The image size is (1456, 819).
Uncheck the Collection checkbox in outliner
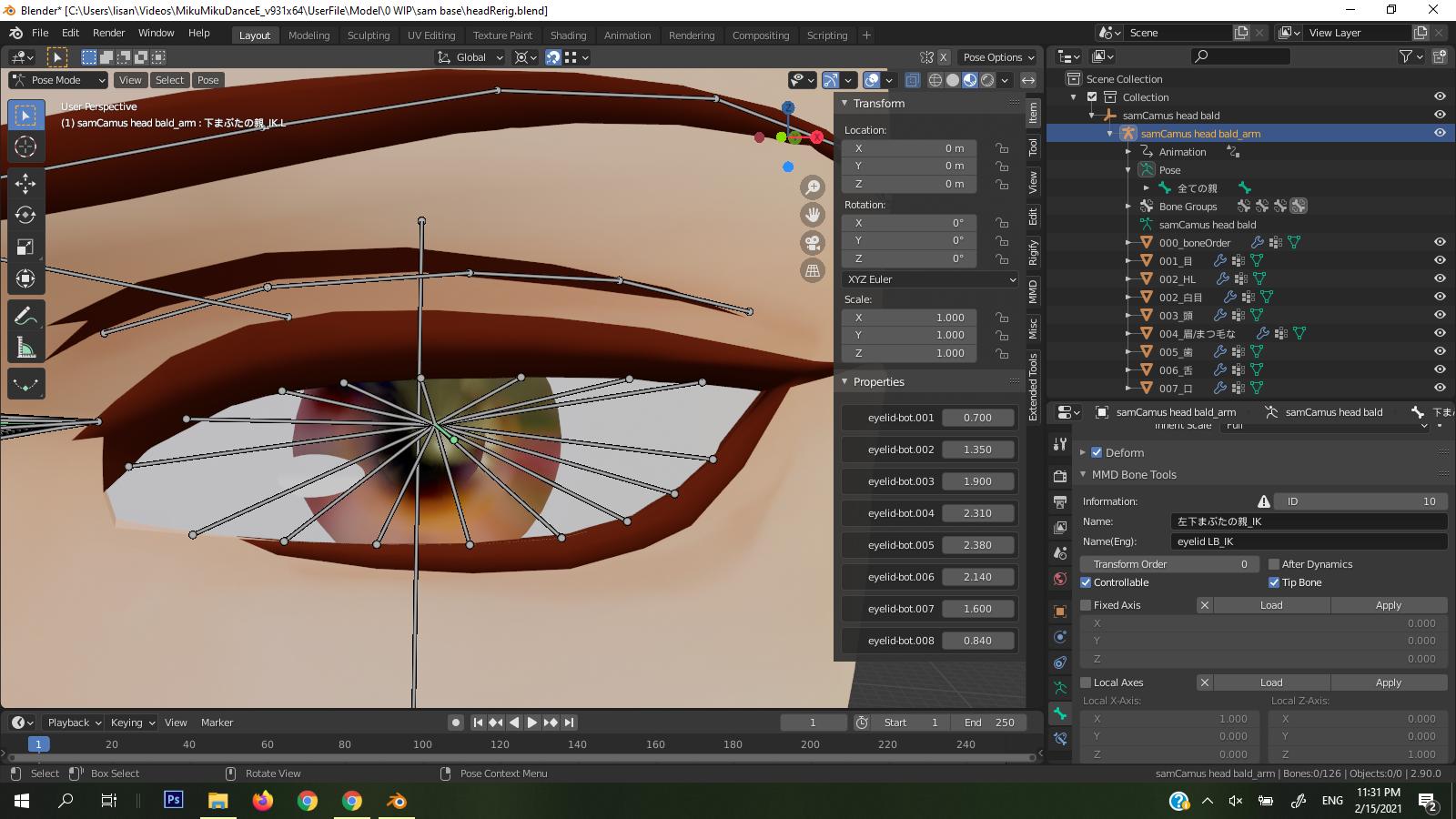pyautogui.click(x=1092, y=97)
